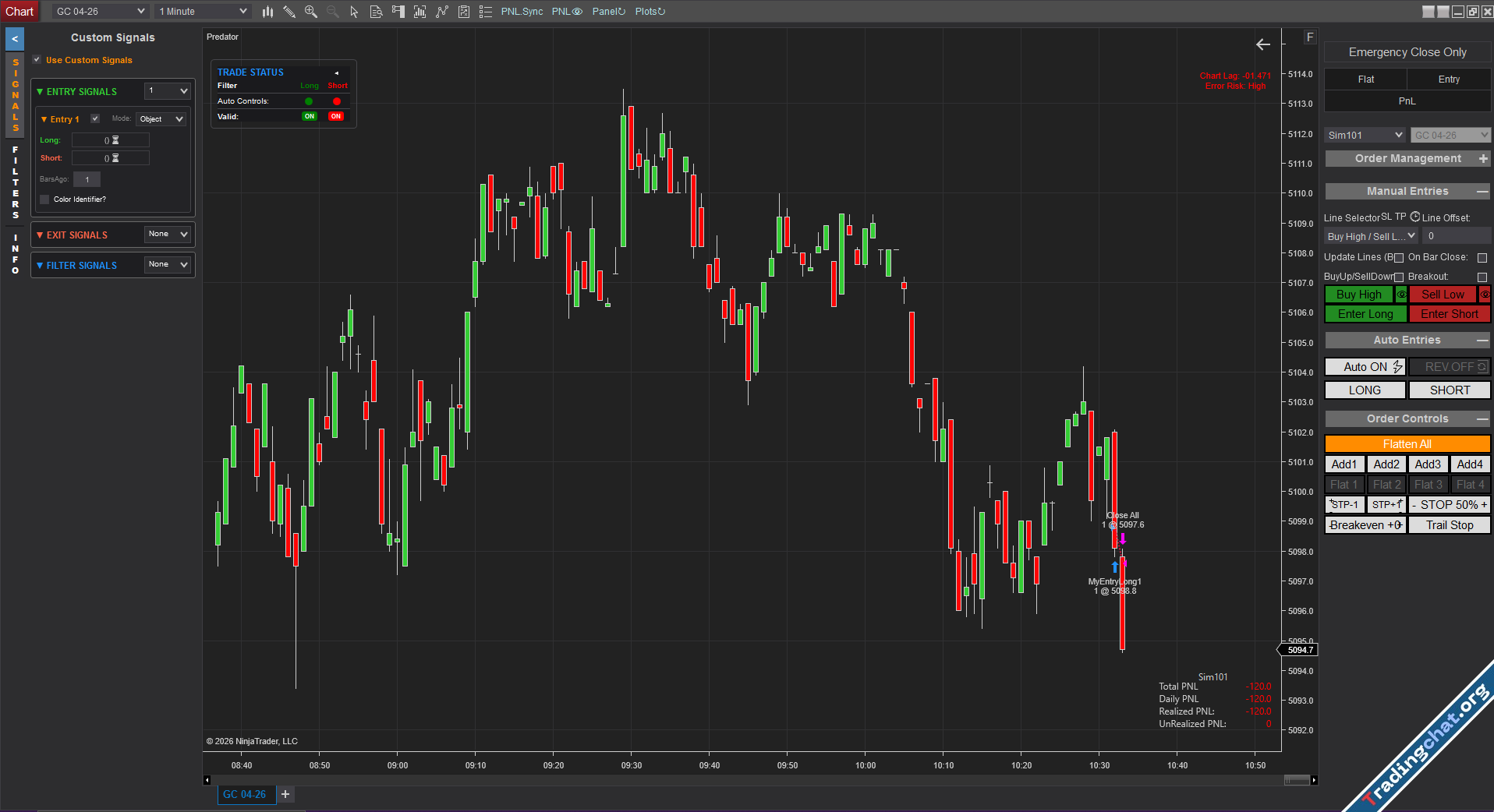Check the Breakout checkbox
Image resolution: width=1494 pixels, height=812 pixels.
1482,277
